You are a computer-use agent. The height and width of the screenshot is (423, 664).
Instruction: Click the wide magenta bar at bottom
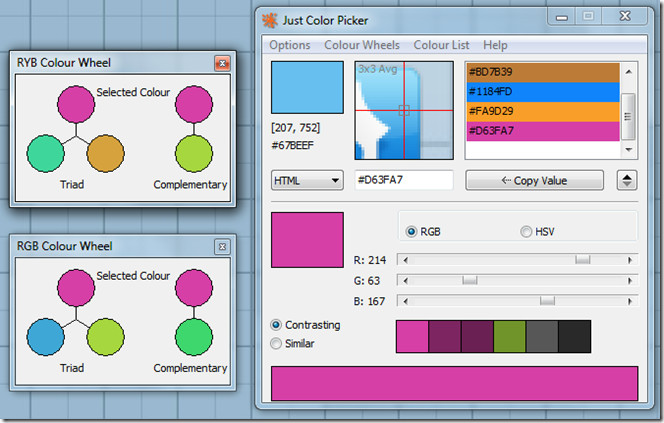pos(454,384)
